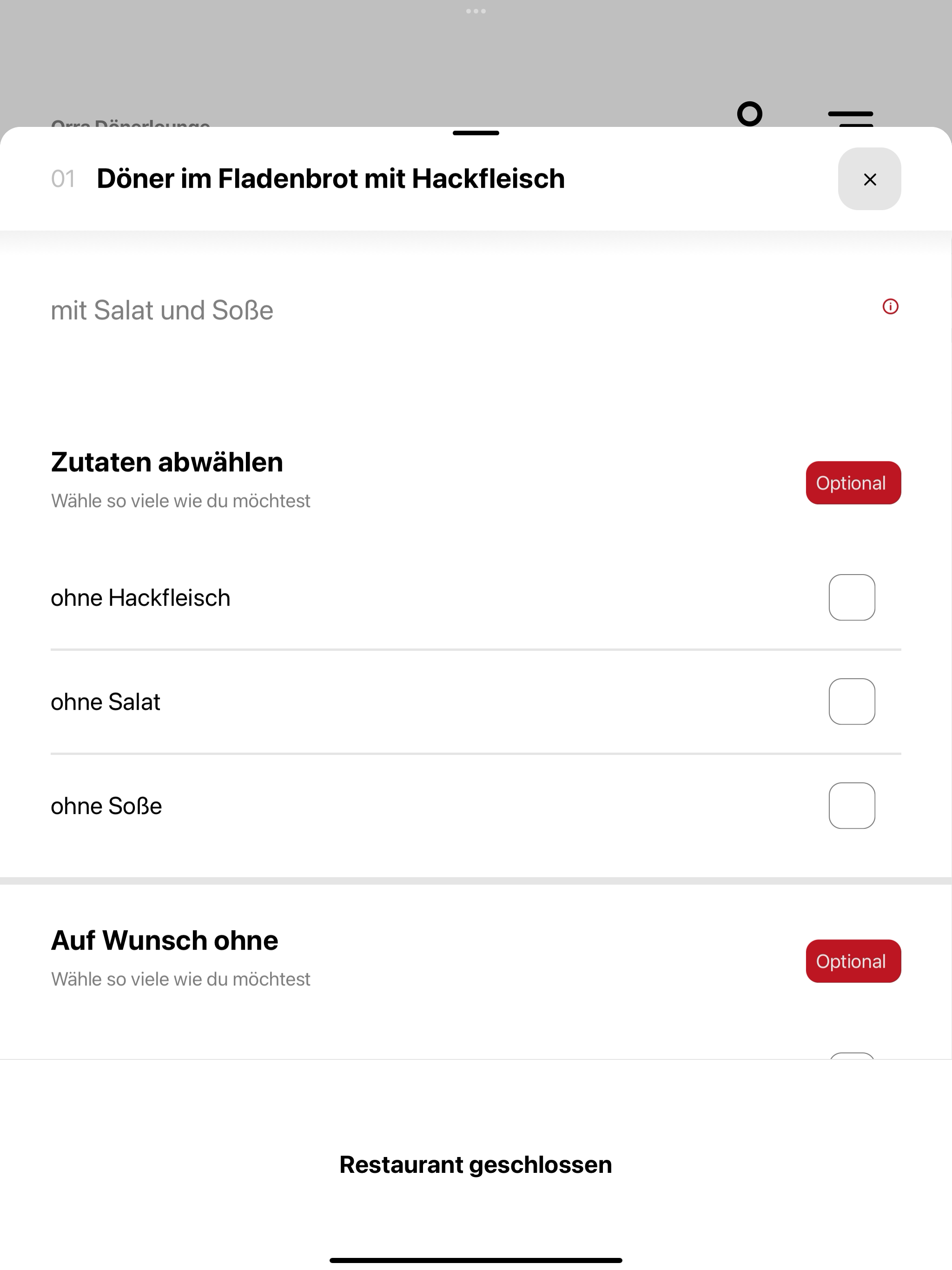The width and height of the screenshot is (952, 1270).
Task: Select the ohne Hackfleisch option label
Action: pos(141,598)
